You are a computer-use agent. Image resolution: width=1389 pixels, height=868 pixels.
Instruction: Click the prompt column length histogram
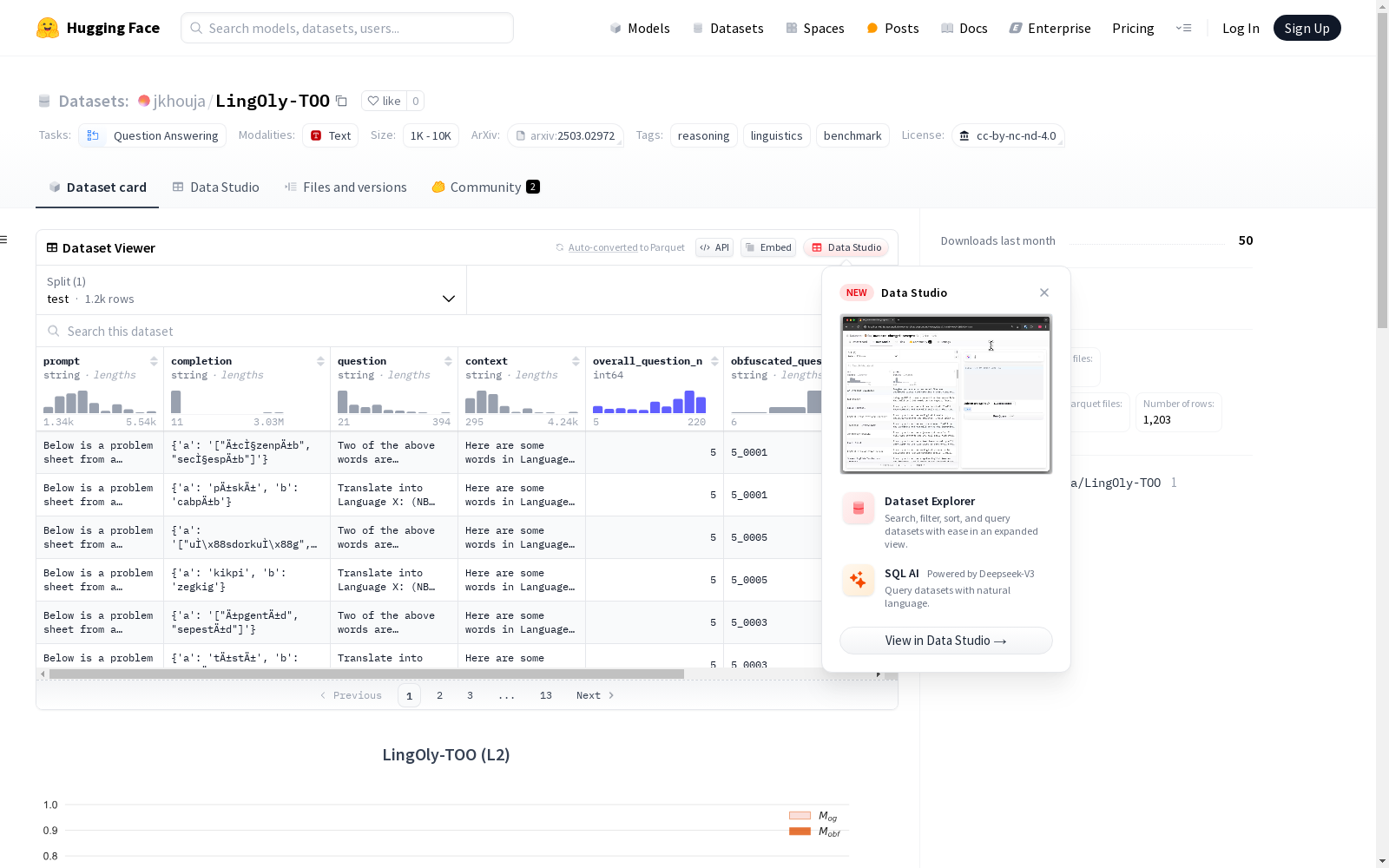[x=100, y=401]
